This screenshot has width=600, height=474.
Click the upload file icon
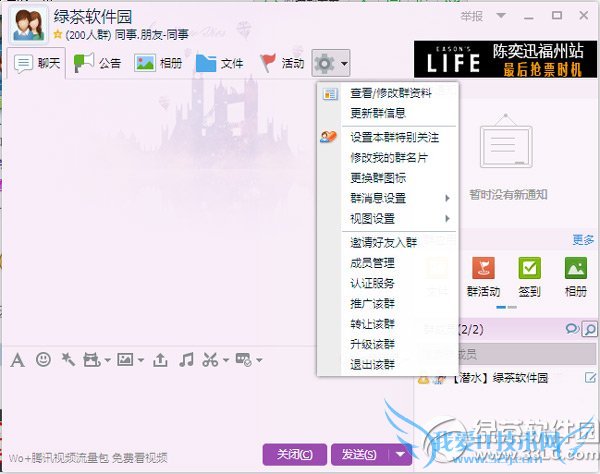[x=160, y=360]
